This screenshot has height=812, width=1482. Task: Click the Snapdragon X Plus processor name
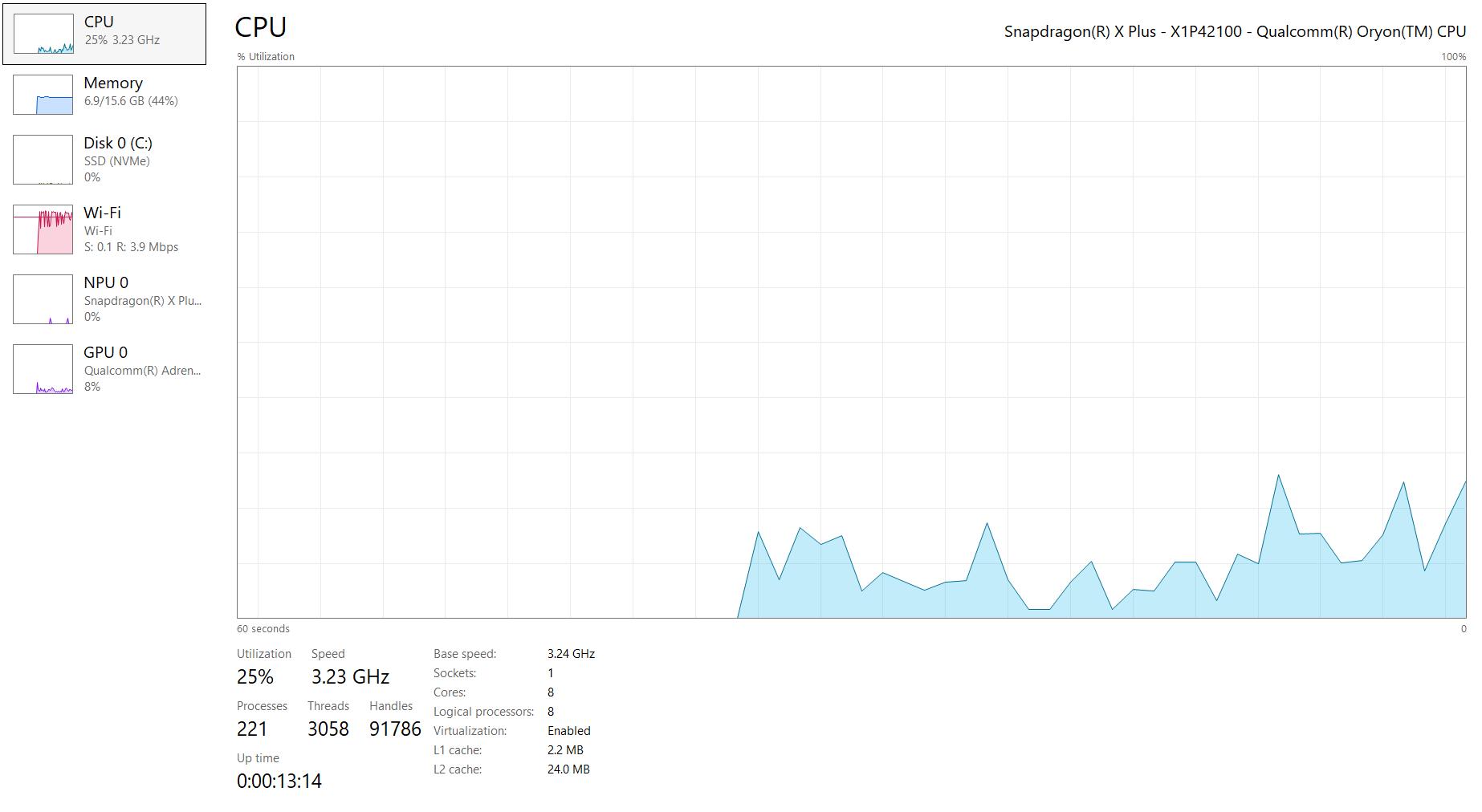(x=1235, y=31)
